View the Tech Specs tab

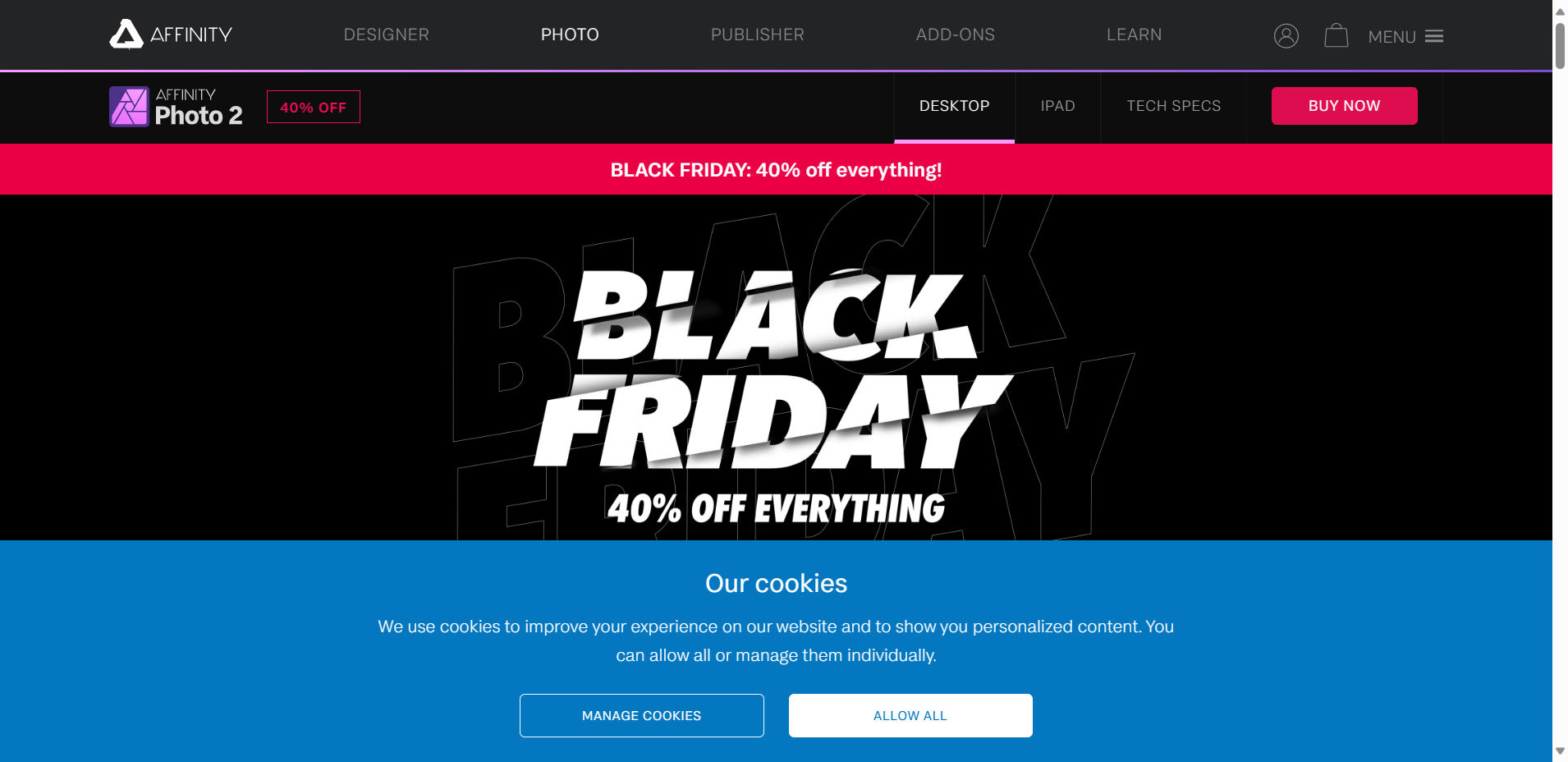click(x=1173, y=106)
